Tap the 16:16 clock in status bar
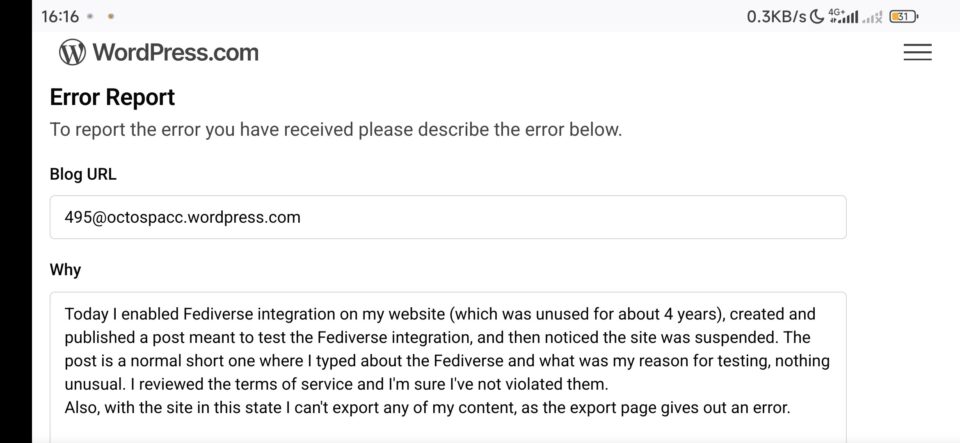 (60, 17)
